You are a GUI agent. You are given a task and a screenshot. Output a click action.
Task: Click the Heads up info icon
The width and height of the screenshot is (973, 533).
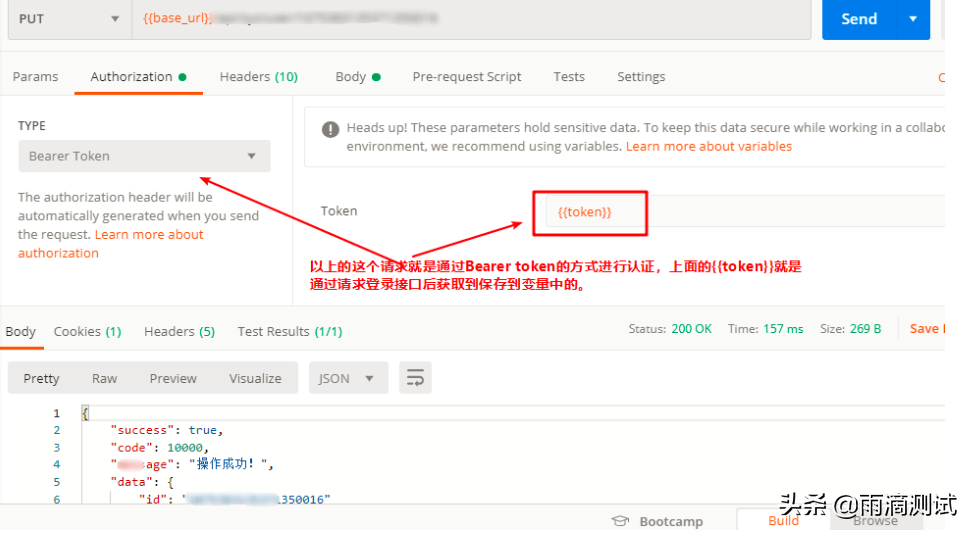click(x=329, y=129)
